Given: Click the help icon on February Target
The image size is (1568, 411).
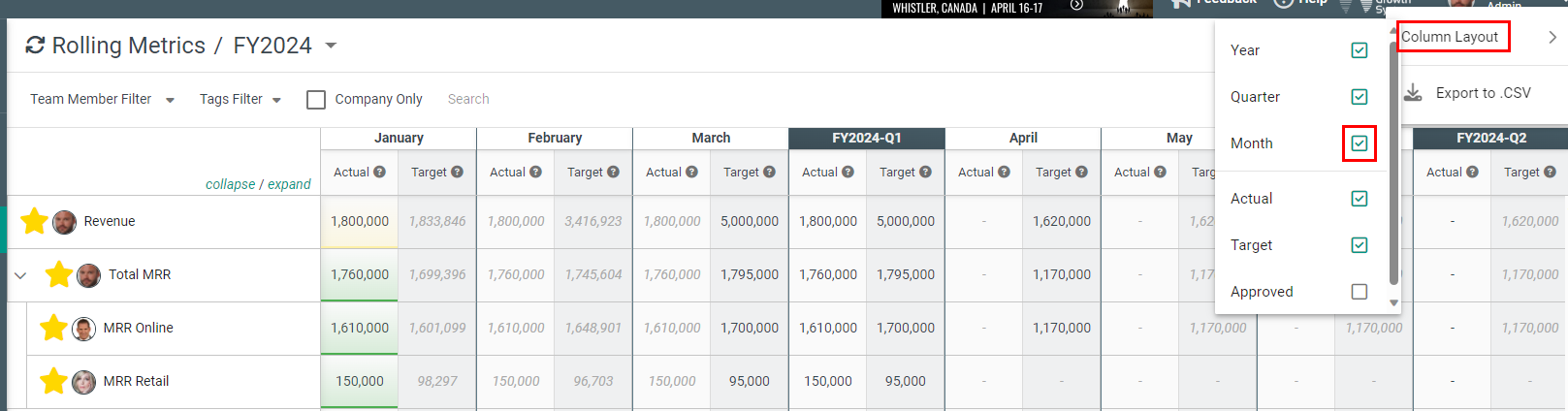Looking at the screenshot, I should (614, 172).
